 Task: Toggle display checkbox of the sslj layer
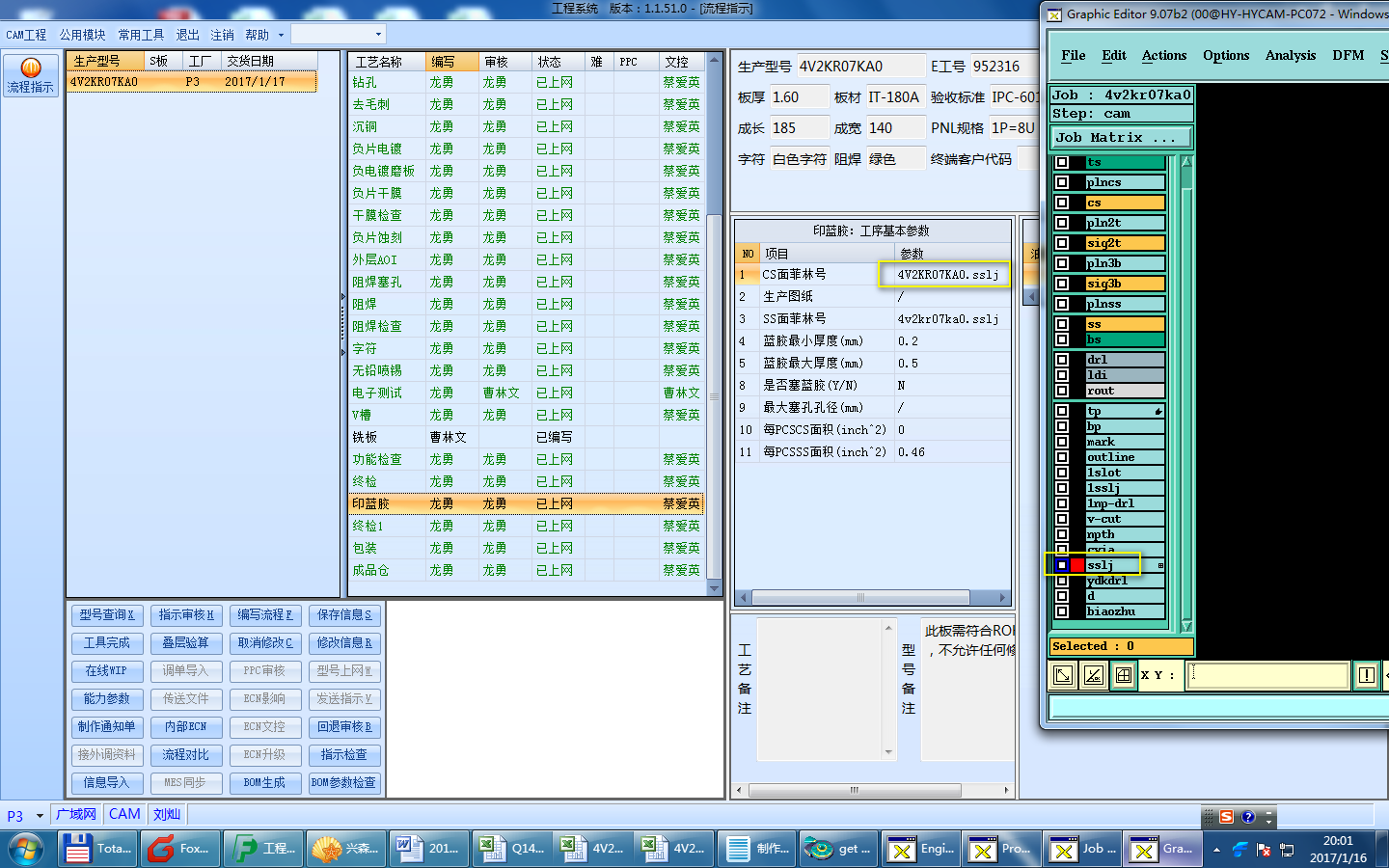(1062, 565)
